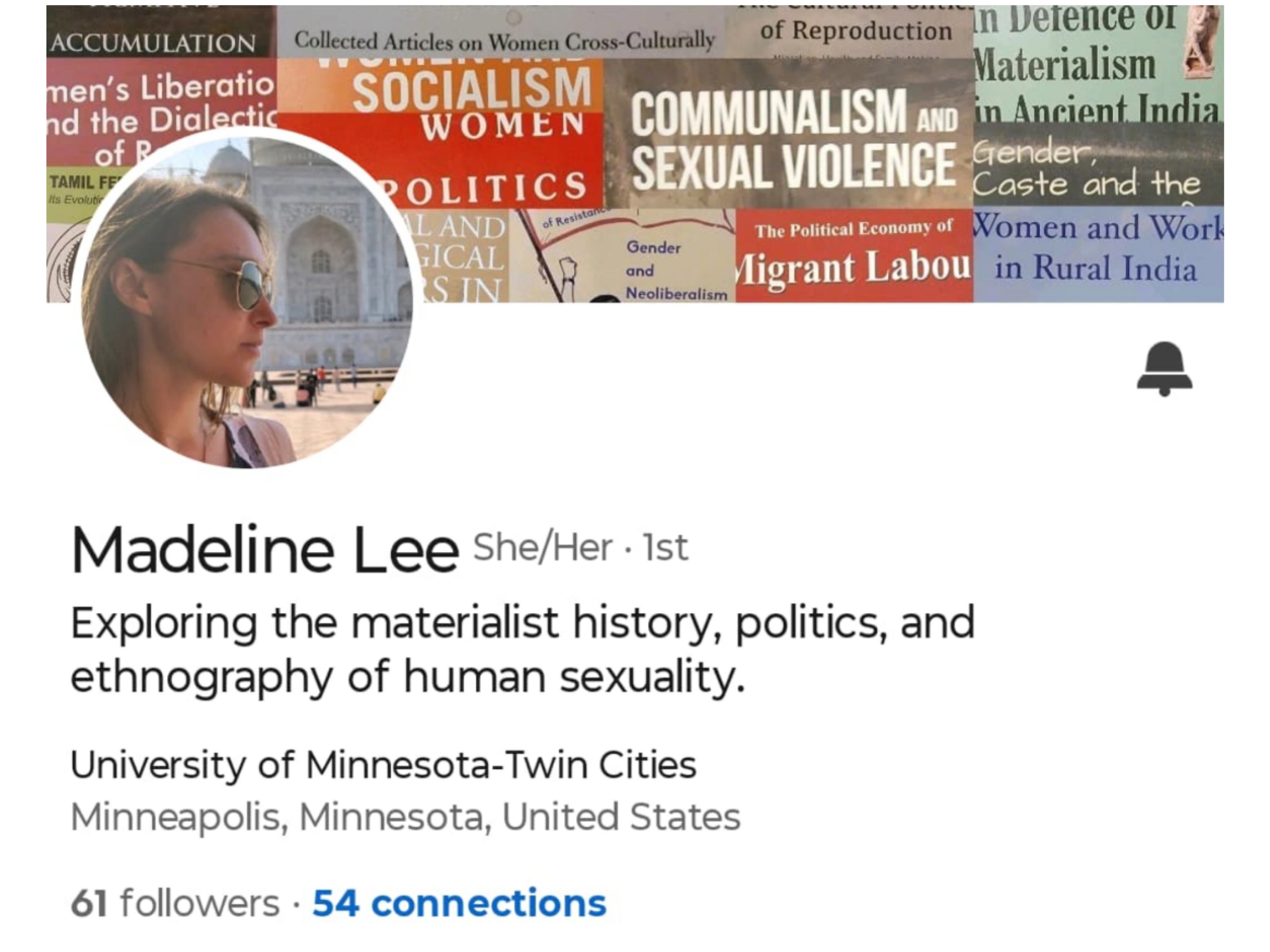Click the 1st degree connection badge
Viewport: 1270px width, 952px height.
pyautogui.click(x=665, y=547)
